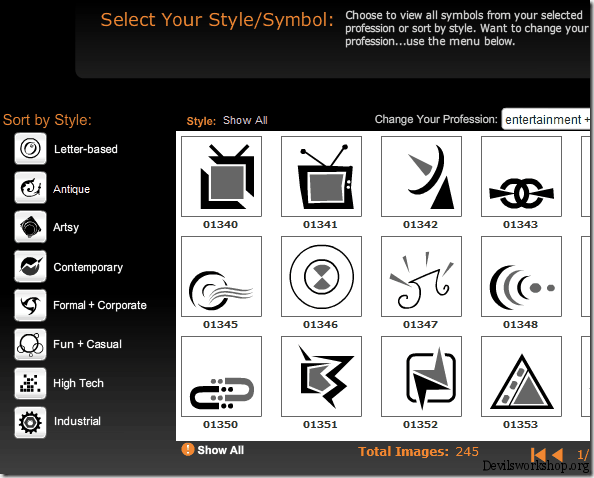Click the Total Images: 245 text
The image size is (594, 478).
(x=419, y=451)
